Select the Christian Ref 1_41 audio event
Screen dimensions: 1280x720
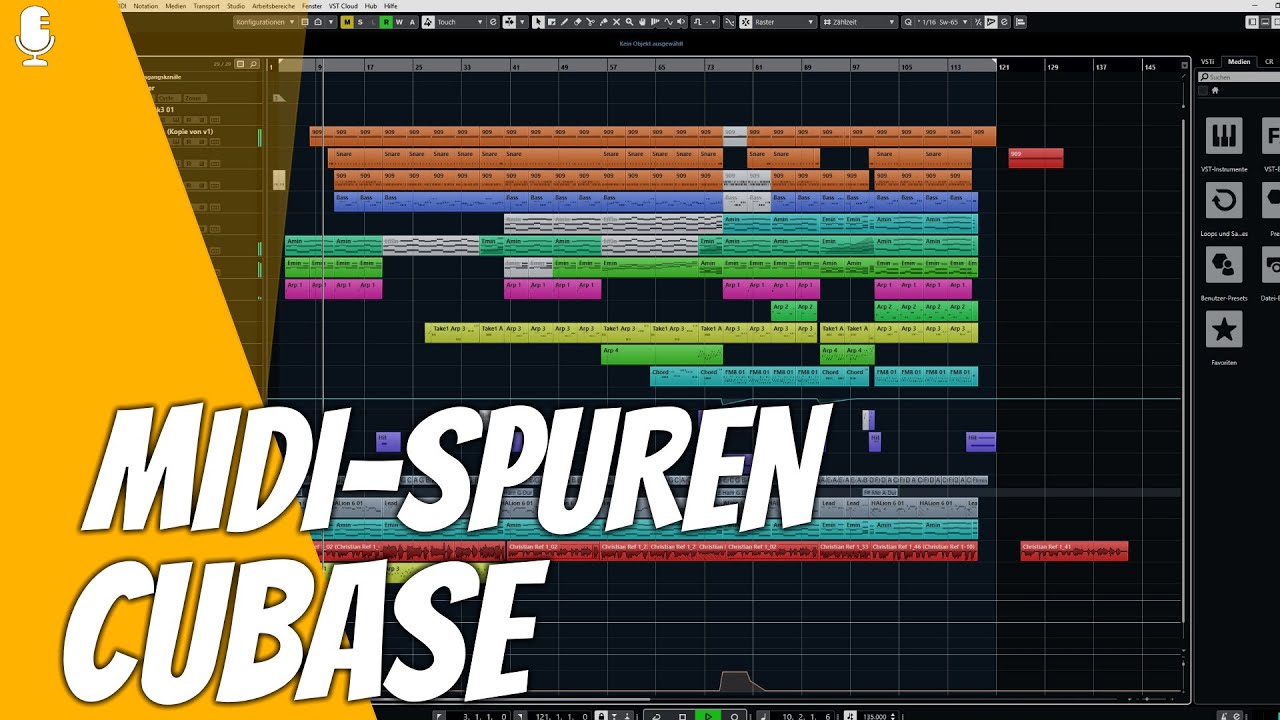(1074, 551)
